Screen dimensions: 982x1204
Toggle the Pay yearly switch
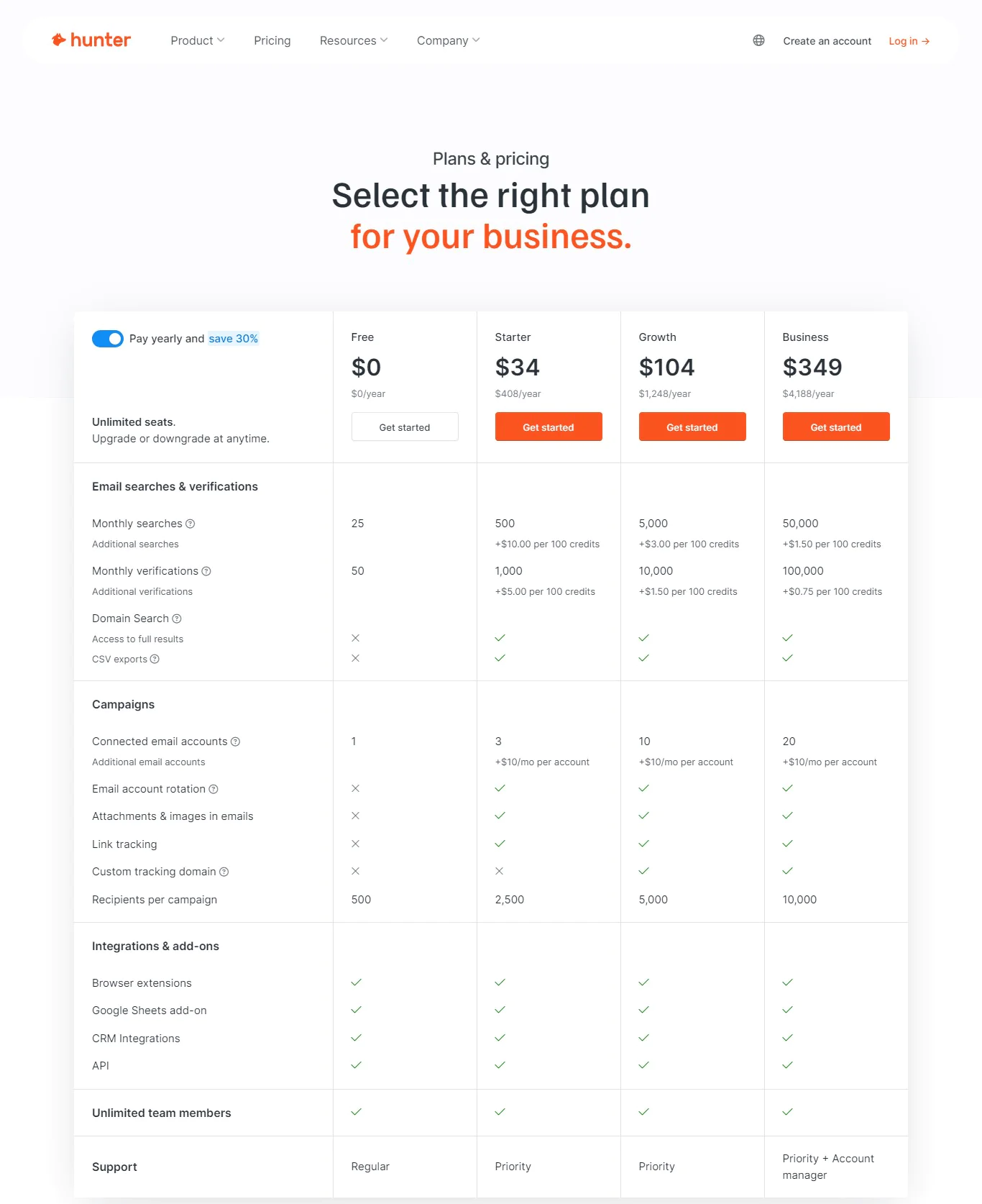[108, 339]
